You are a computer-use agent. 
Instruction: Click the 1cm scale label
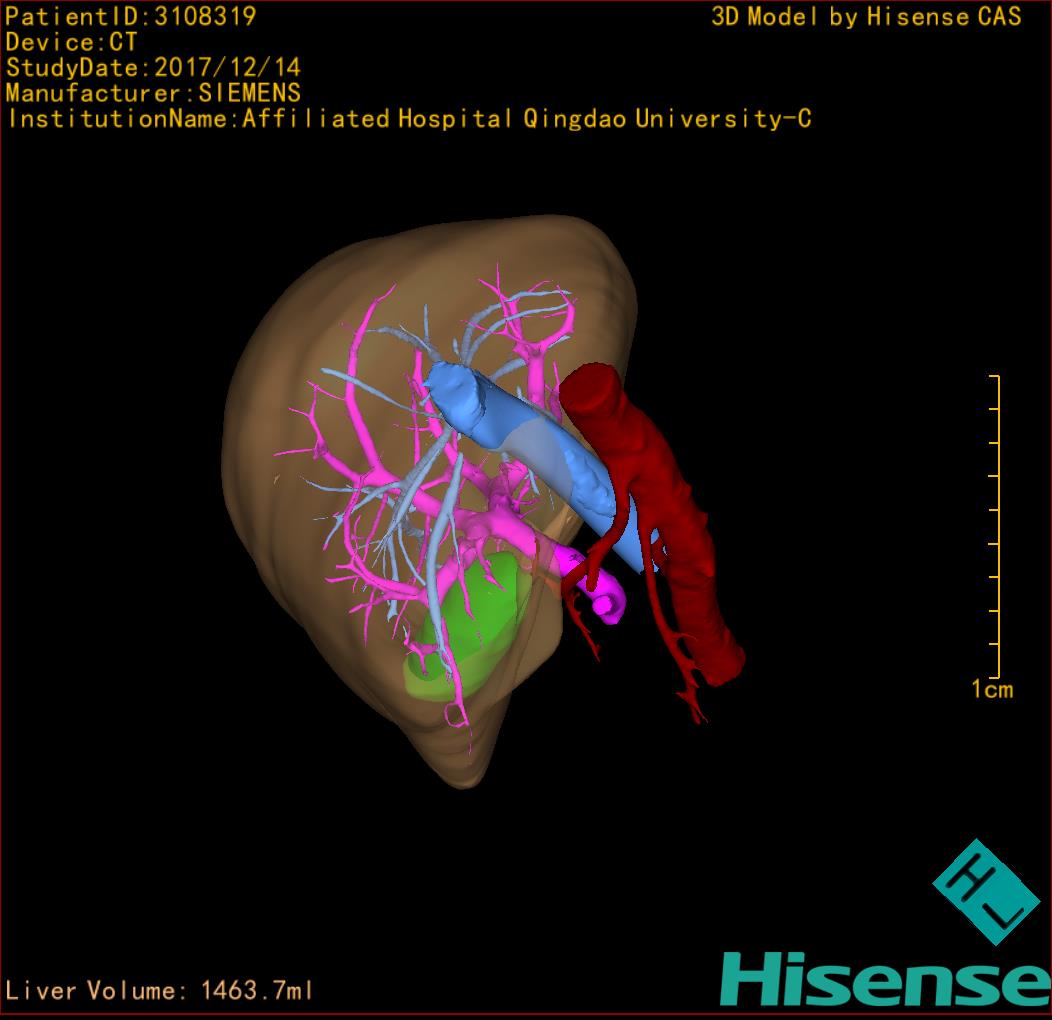coord(992,689)
